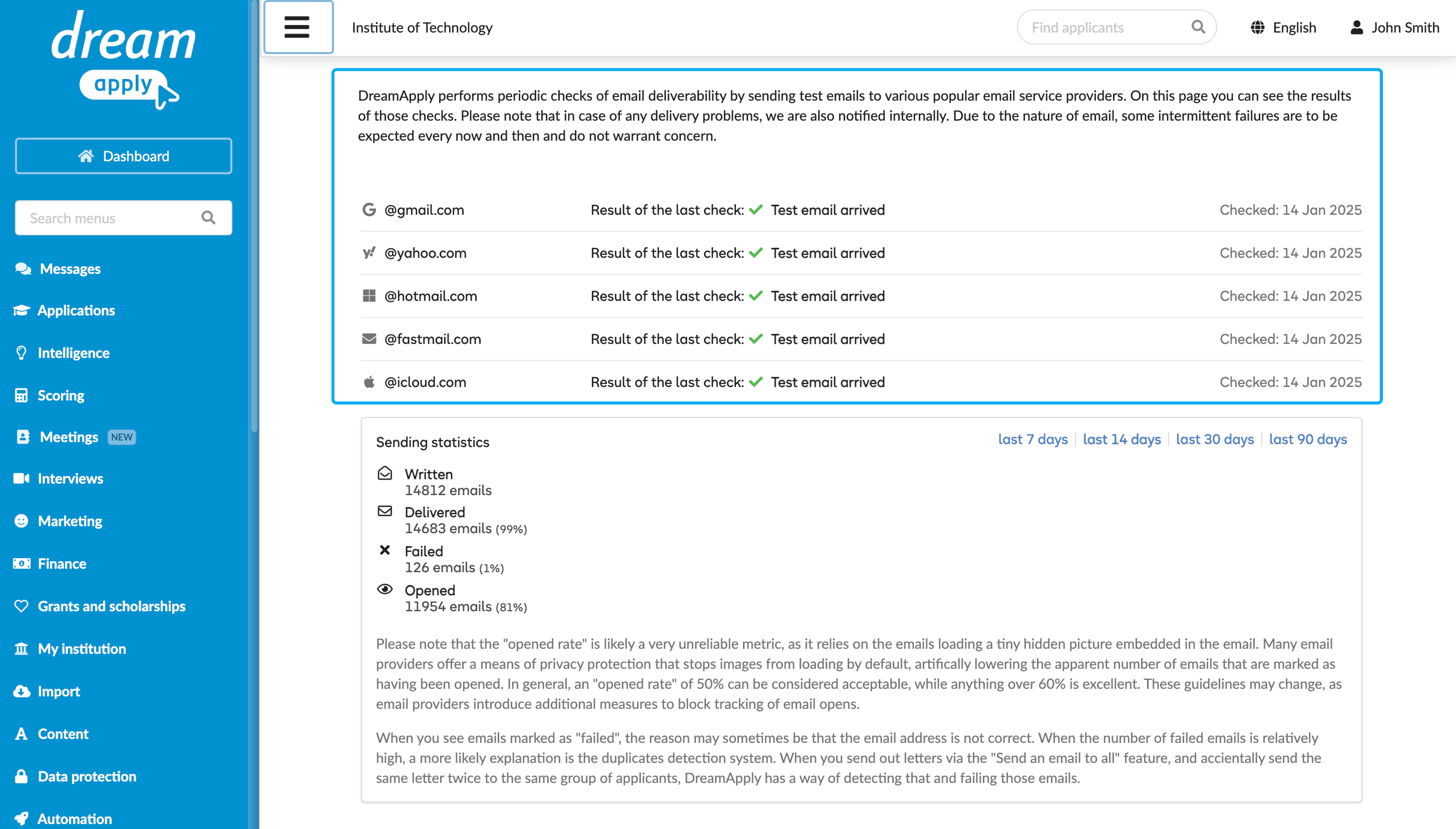
Task: Open the Finance menu item
Action: (62, 564)
